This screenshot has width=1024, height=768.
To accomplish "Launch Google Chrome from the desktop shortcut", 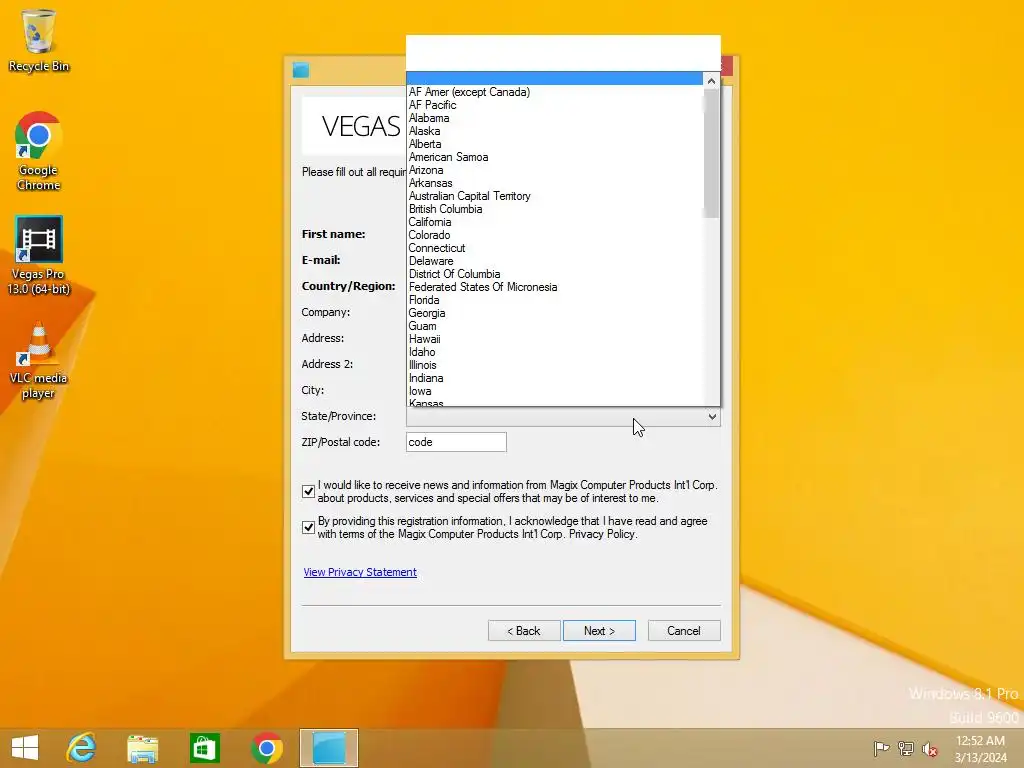I will click(x=39, y=152).
